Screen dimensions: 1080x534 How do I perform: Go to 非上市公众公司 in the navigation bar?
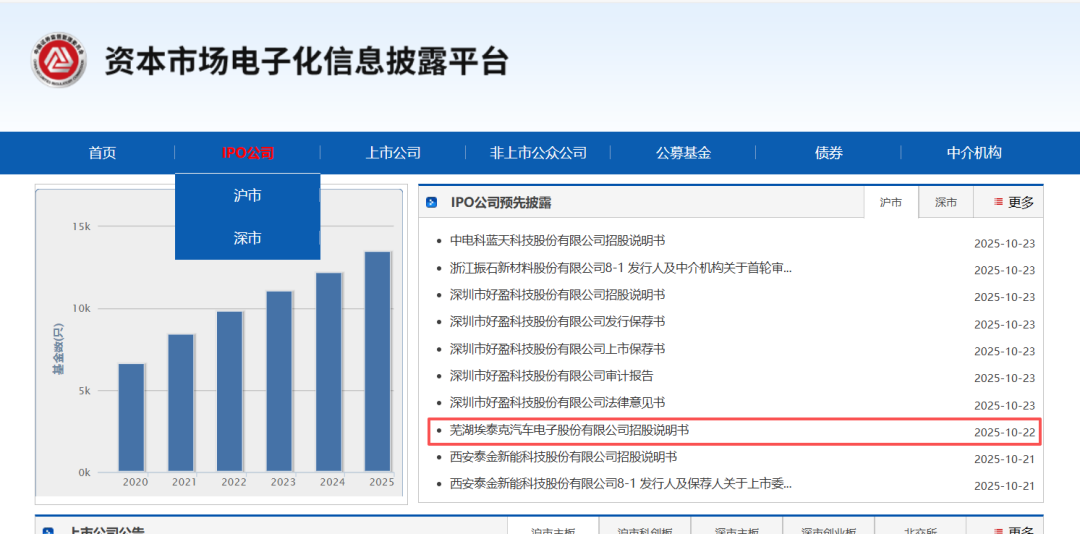point(538,153)
